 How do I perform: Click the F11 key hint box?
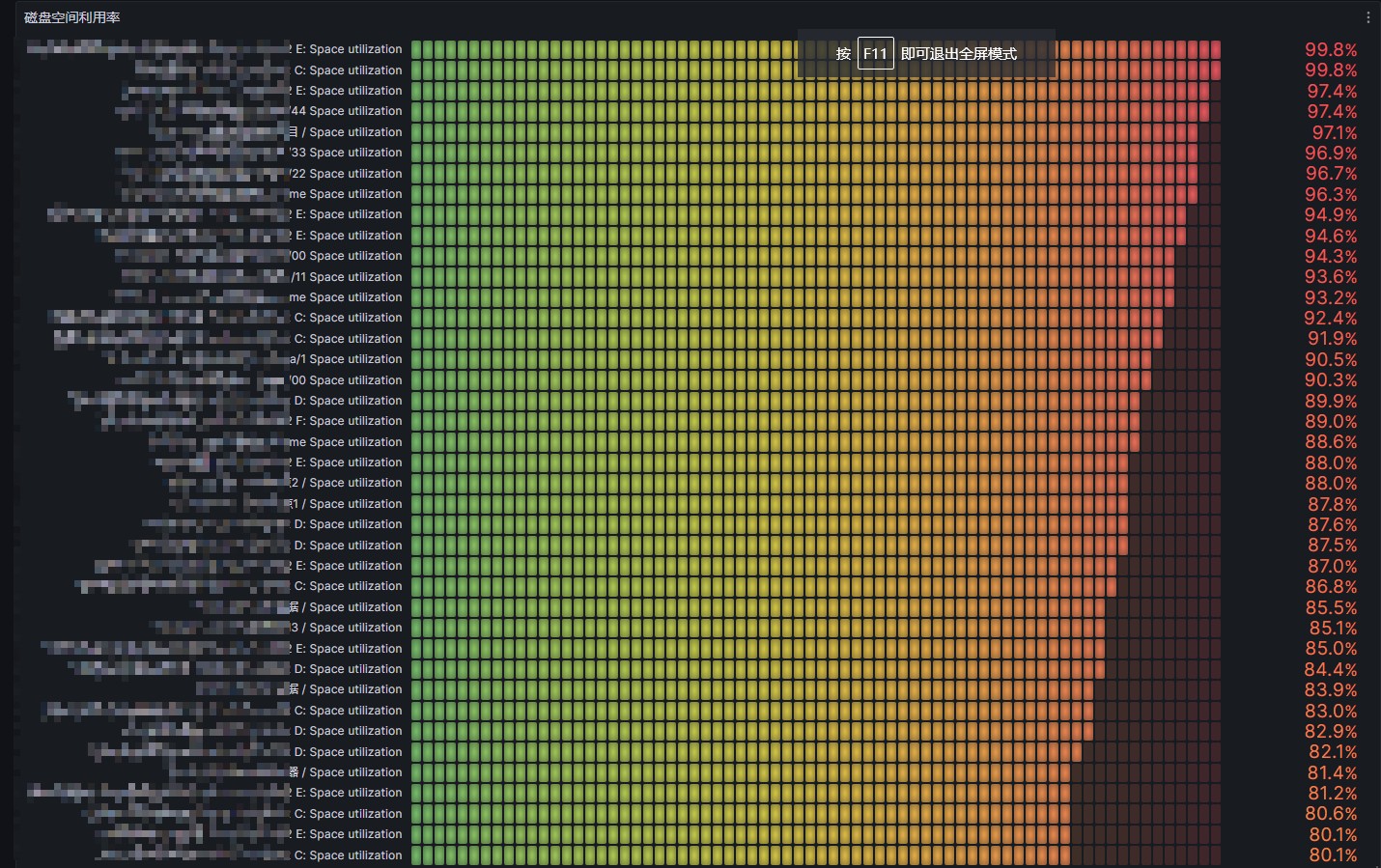(875, 54)
